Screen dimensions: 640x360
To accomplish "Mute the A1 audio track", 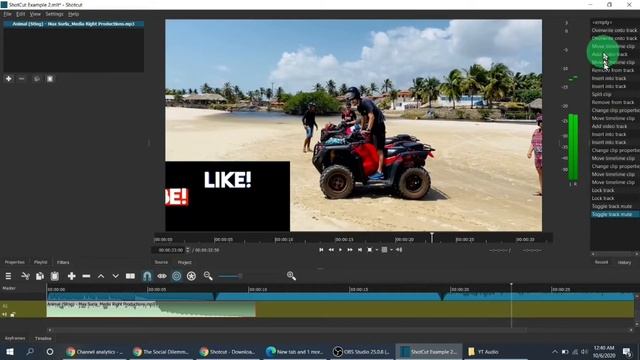I will 4,314.
